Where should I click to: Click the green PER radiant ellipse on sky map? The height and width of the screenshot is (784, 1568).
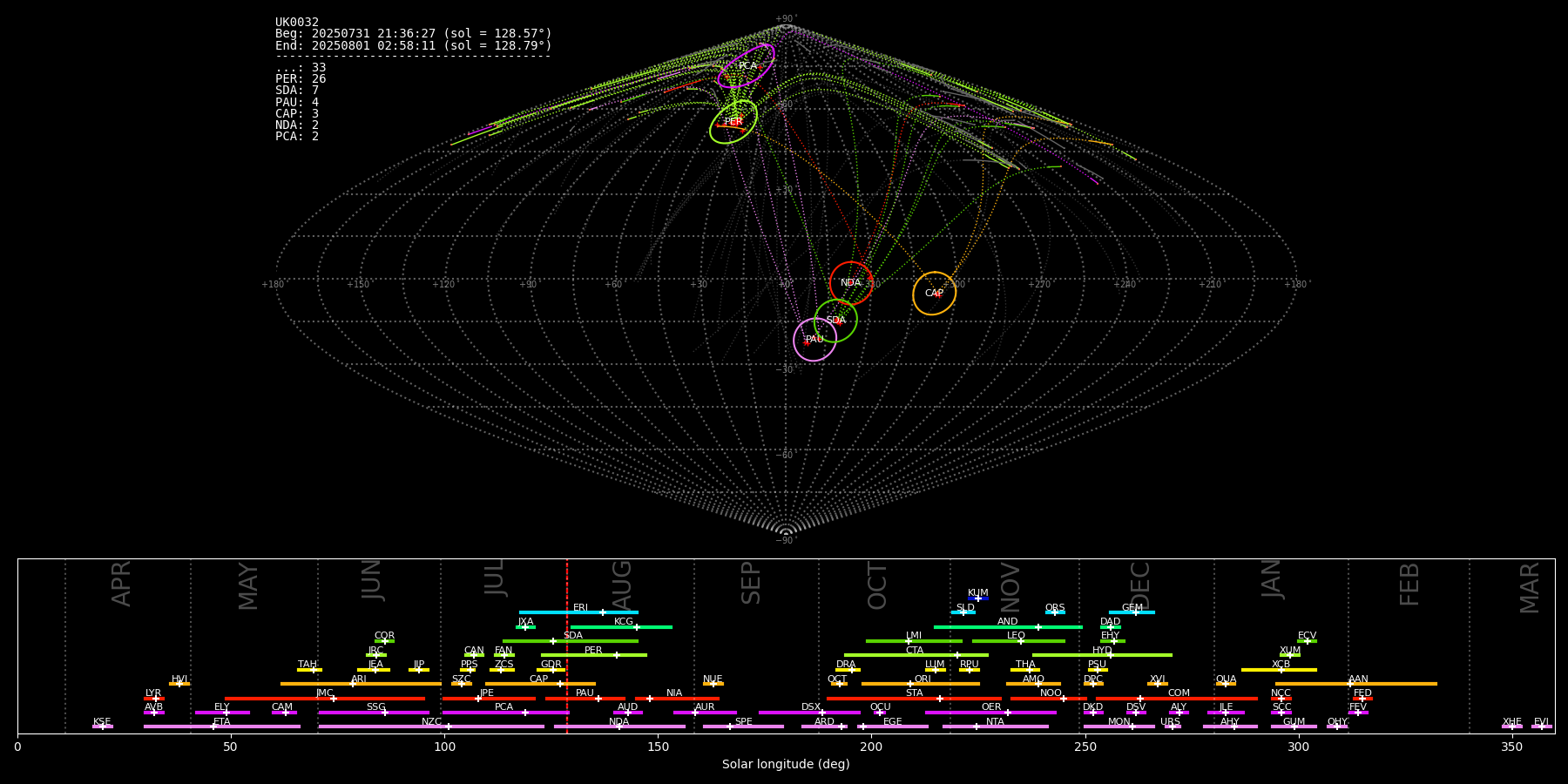(x=733, y=122)
